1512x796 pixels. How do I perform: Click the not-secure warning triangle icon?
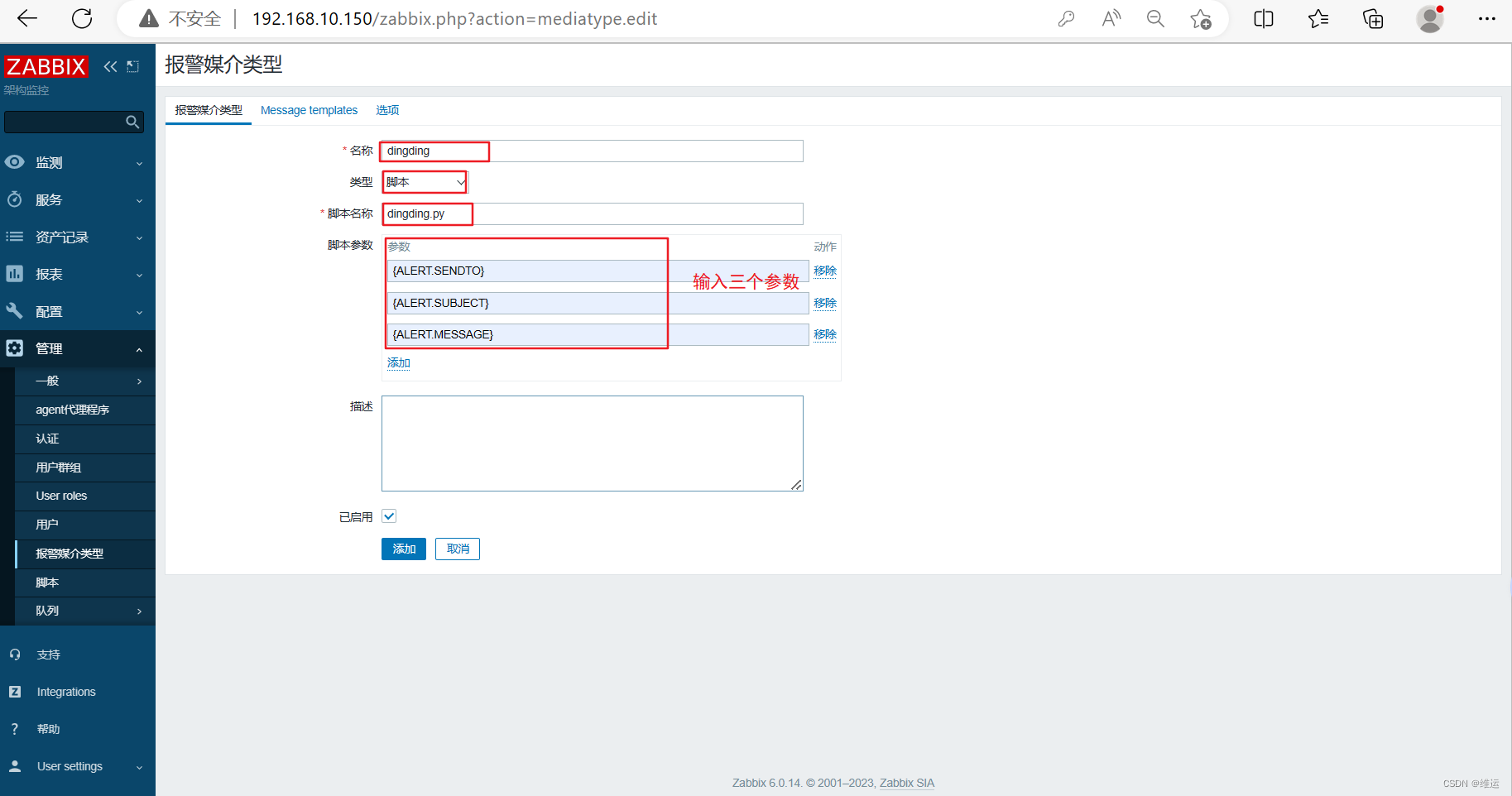point(149,18)
